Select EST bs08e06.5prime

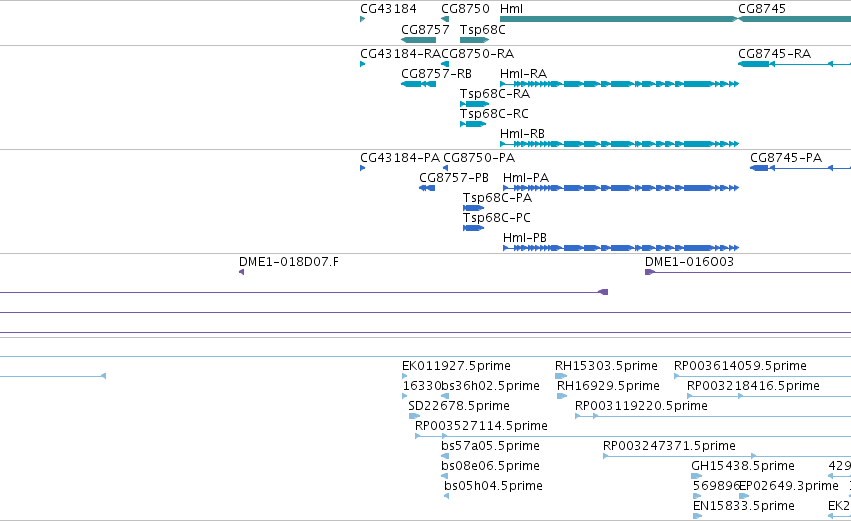coord(491,467)
